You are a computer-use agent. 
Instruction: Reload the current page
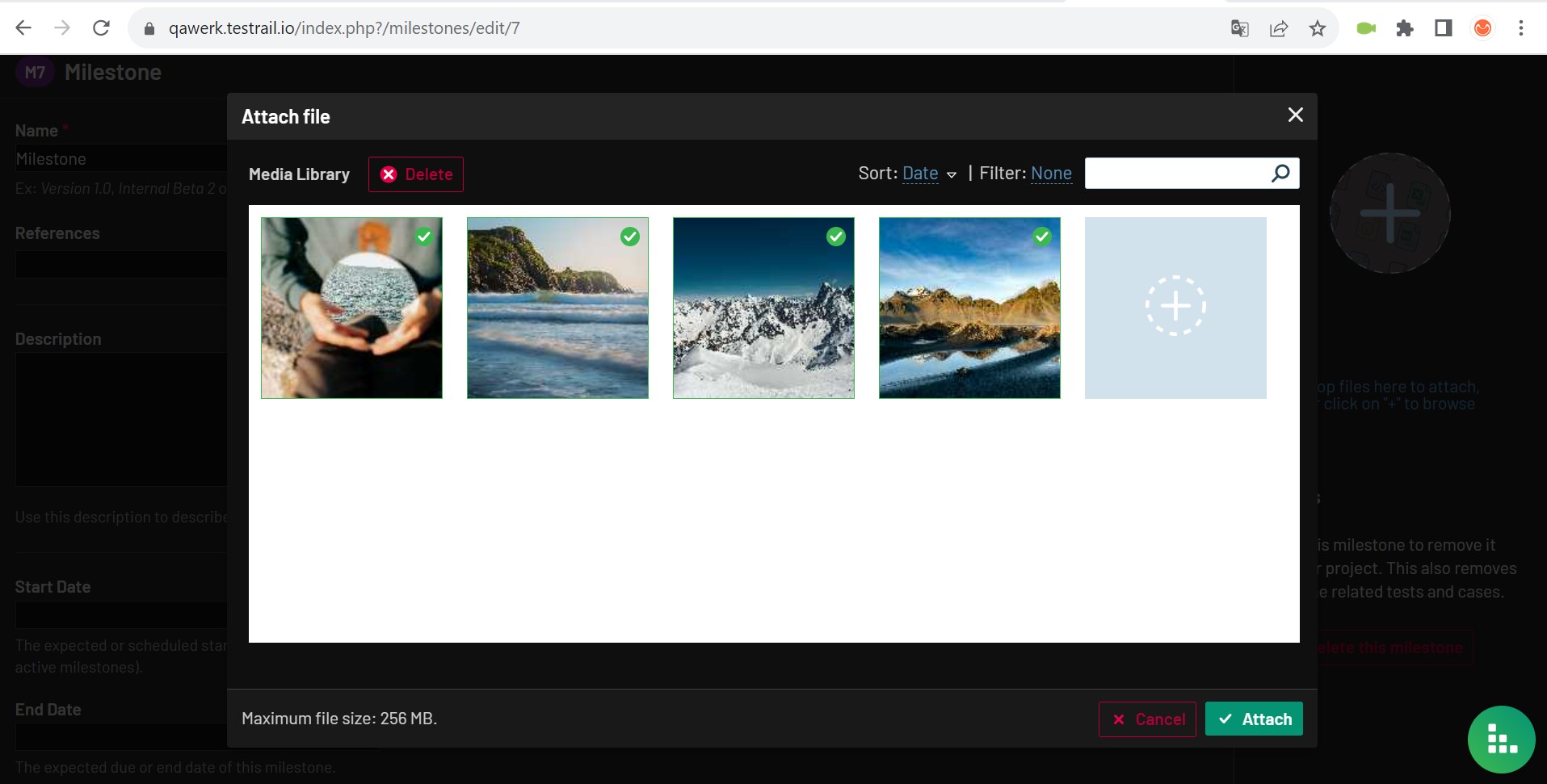tap(101, 28)
